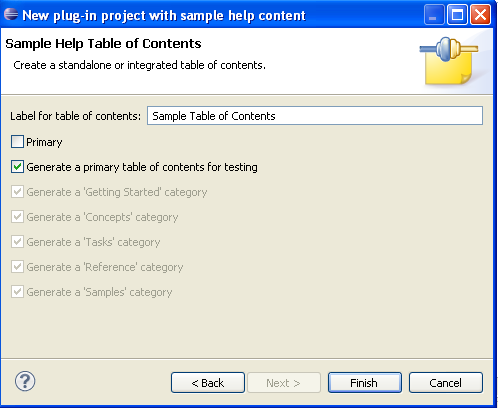Maximize the wizard dialog window
Screen dimensions: 498x408
[457, 15]
